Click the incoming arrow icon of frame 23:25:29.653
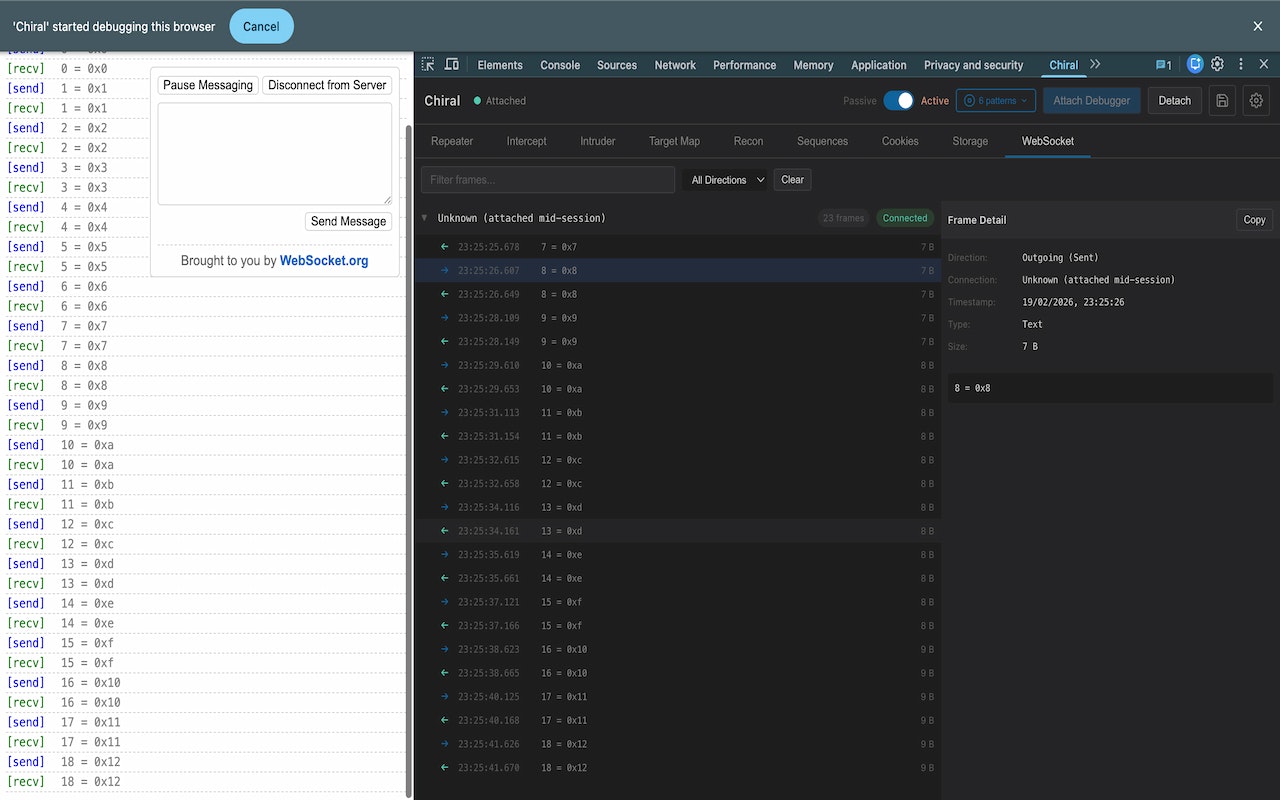Viewport: 1280px width, 800px height. coord(445,389)
